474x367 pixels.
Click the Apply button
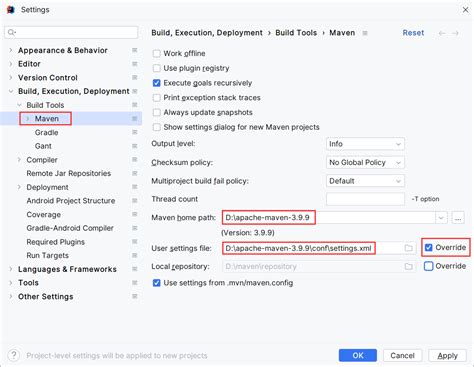[x=447, y=356]
